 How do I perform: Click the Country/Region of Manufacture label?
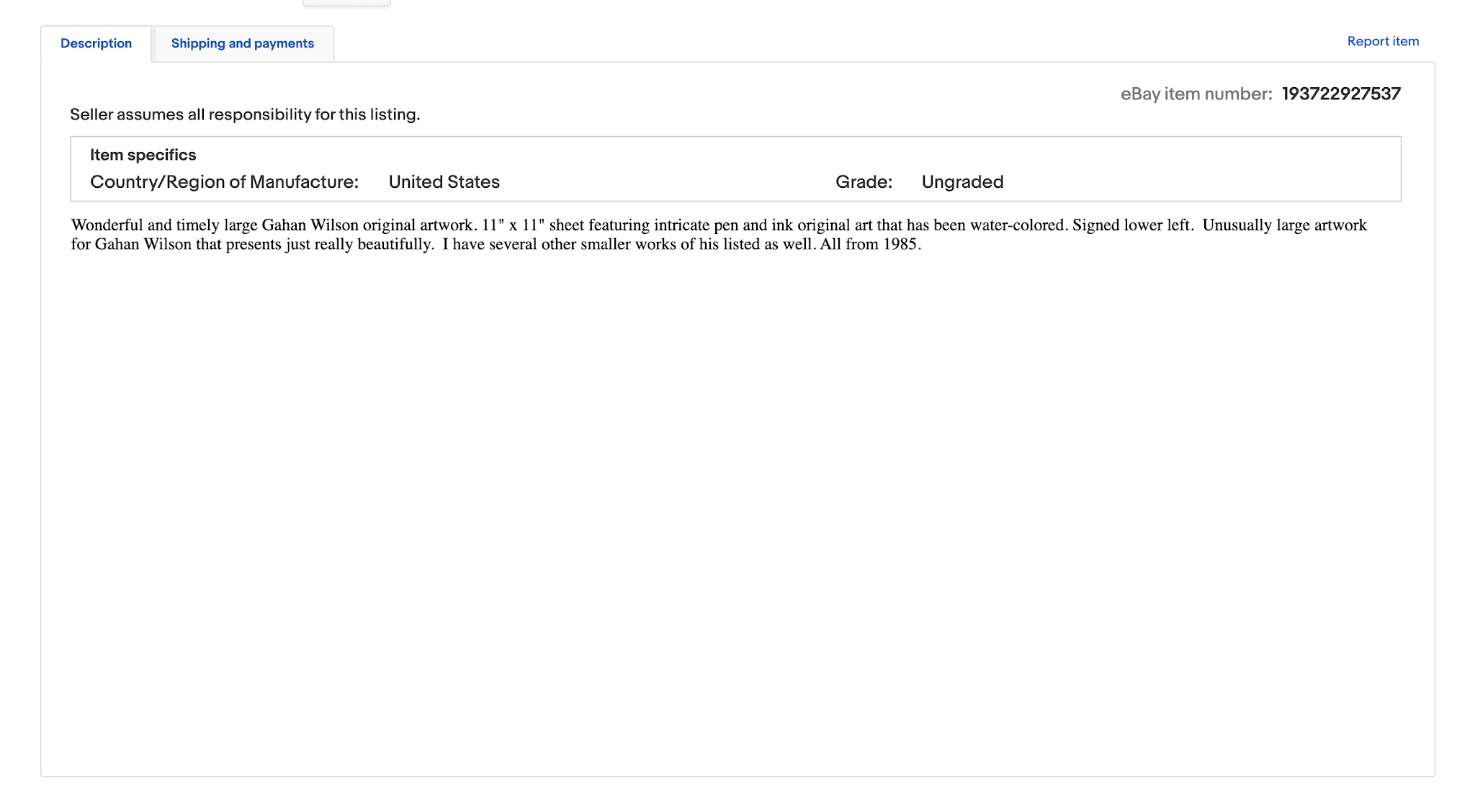click(224, 182)
